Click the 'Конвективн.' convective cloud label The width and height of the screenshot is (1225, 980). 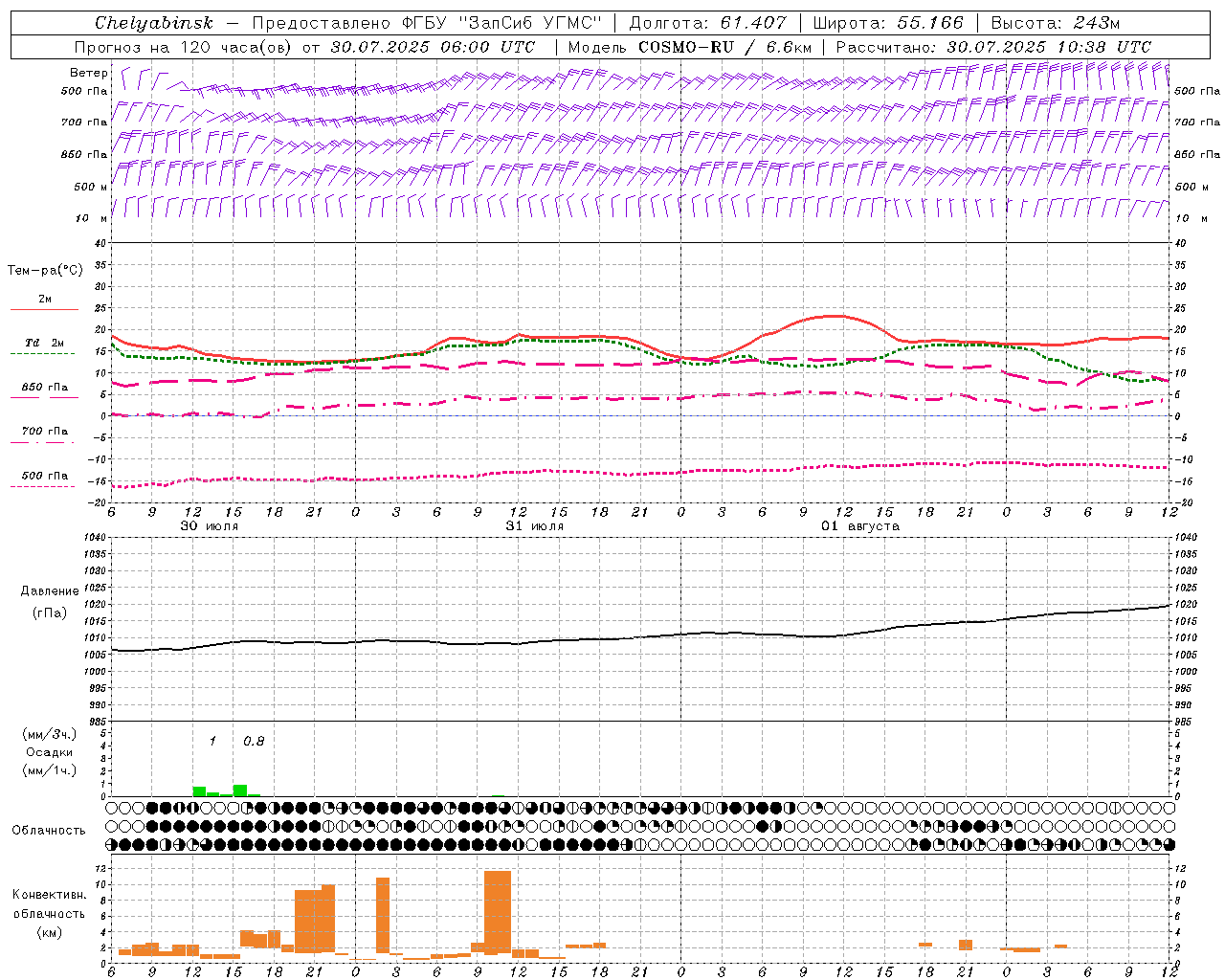click(x=50, y=895)
